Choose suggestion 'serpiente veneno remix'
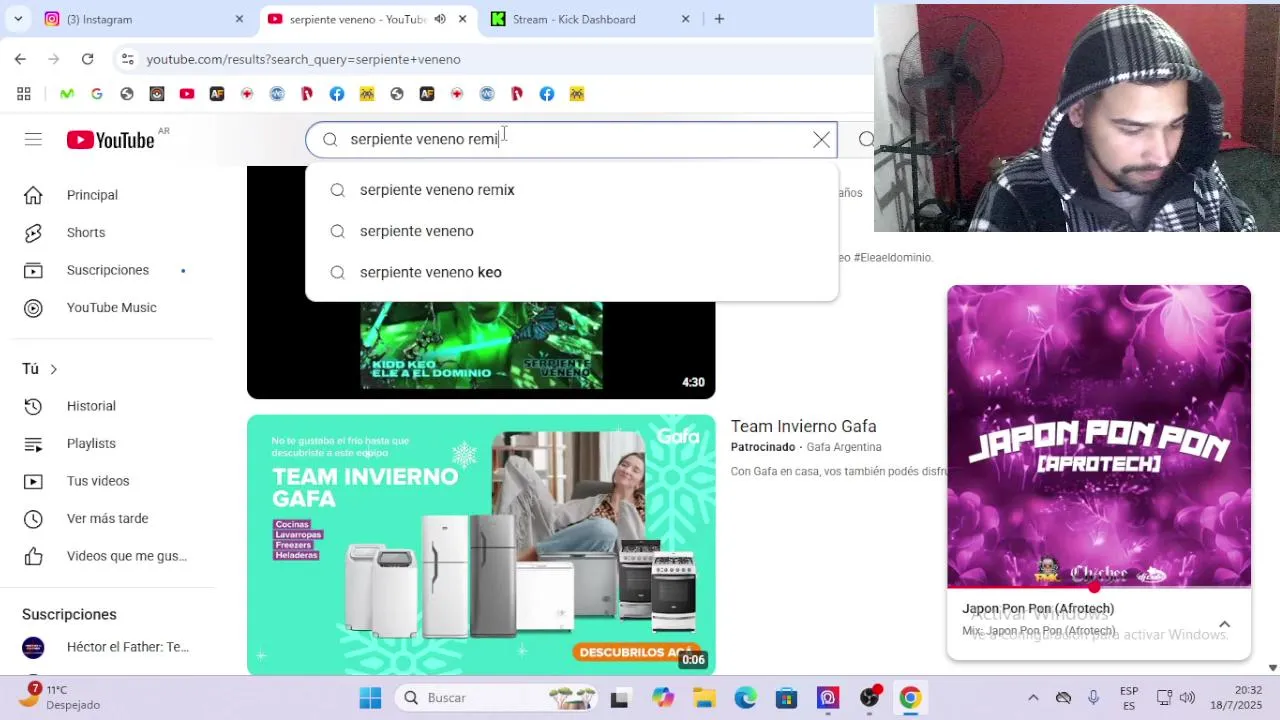Screen dimensions: 1280x720 571,190
